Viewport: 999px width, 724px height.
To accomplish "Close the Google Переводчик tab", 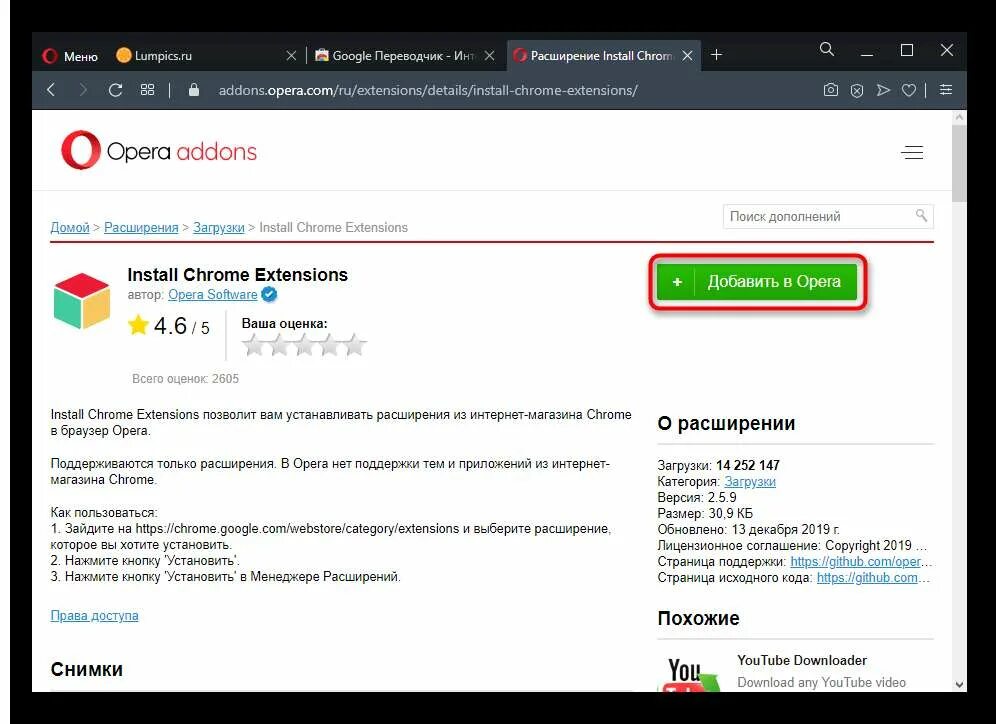I will coord(489,56).
